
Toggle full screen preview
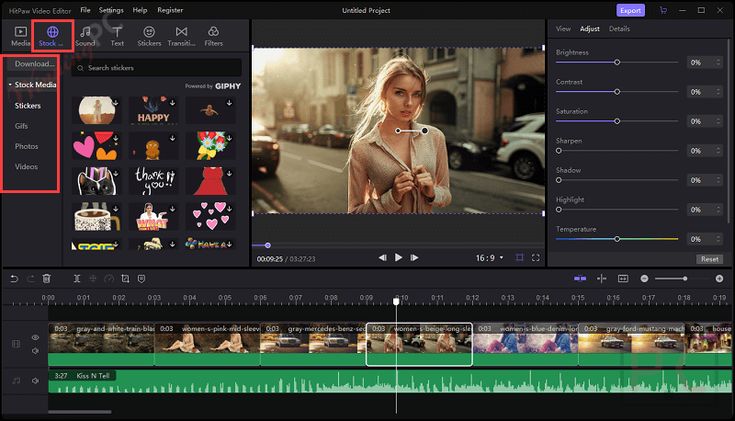[535, 257]
